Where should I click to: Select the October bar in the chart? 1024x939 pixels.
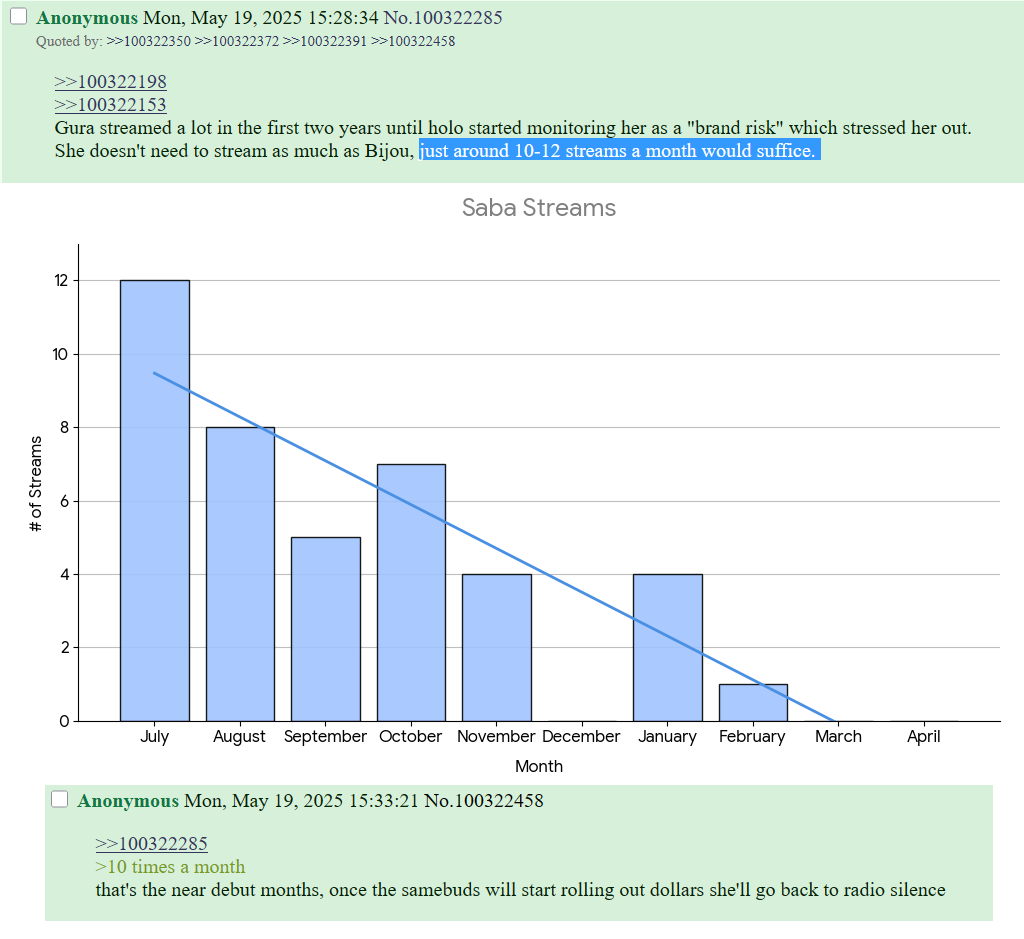coord(411,593)
